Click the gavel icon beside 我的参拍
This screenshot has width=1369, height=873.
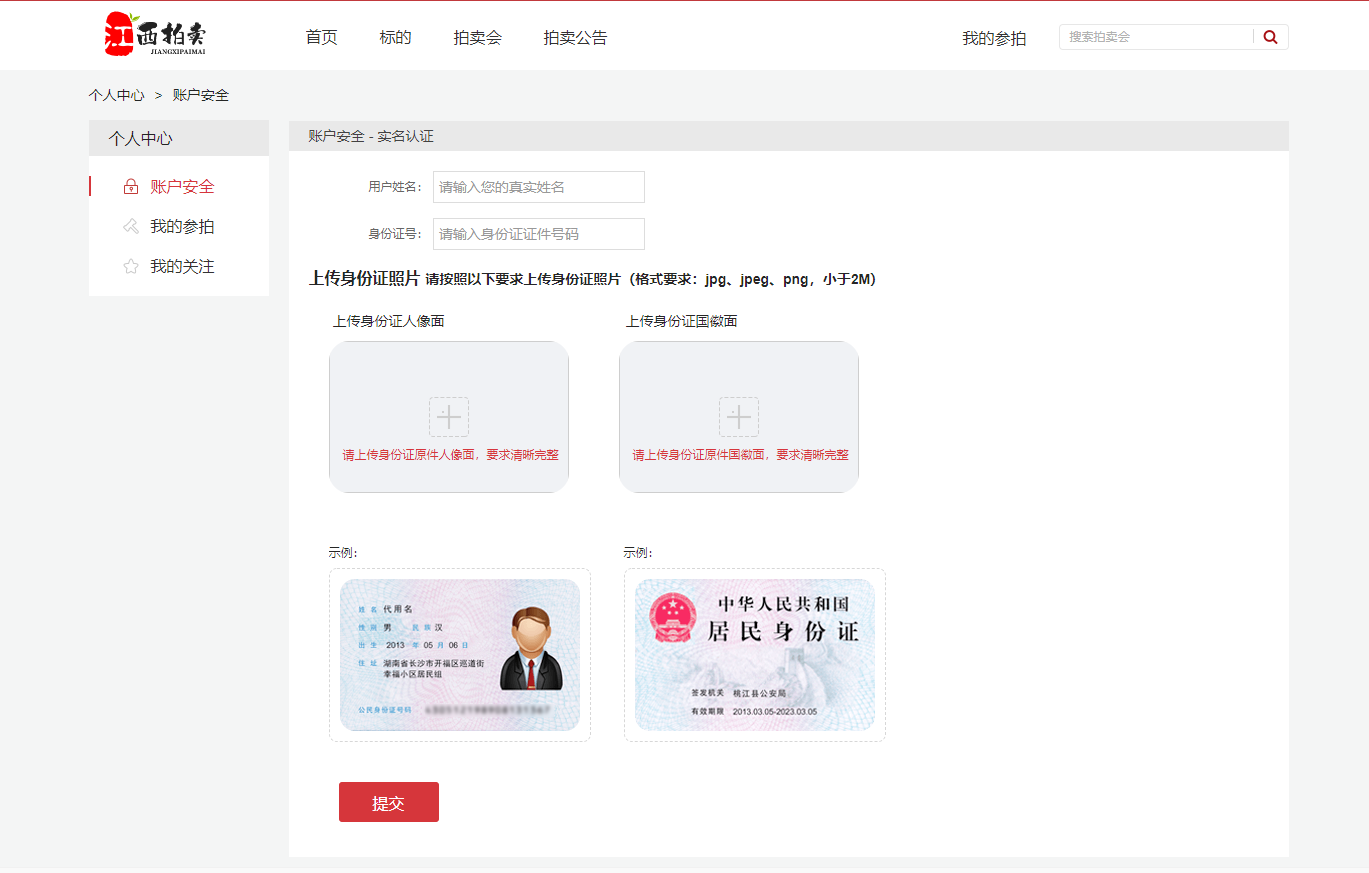click(x=130, y=227)
